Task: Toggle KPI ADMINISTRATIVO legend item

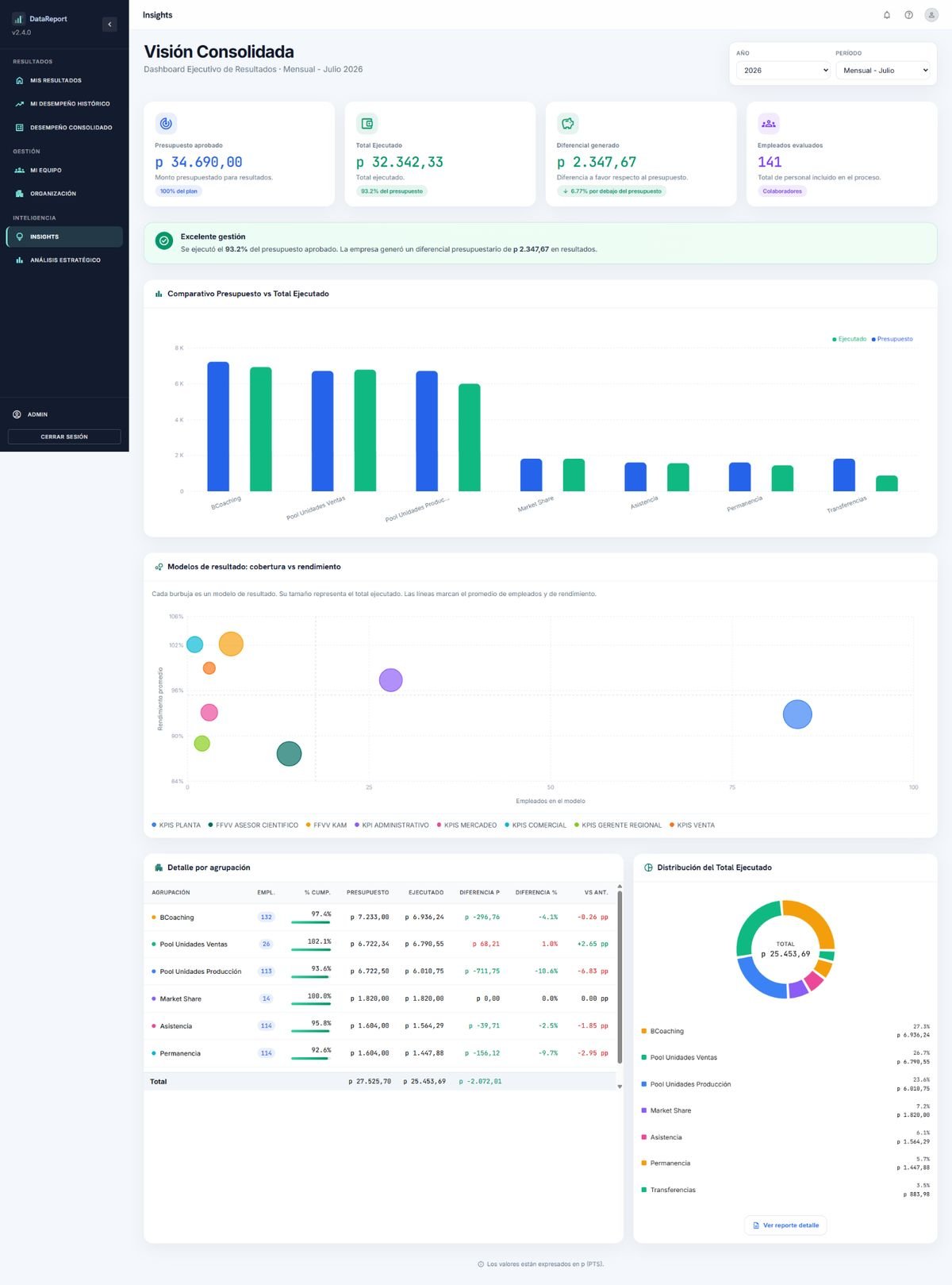Action: coord(391,825)
